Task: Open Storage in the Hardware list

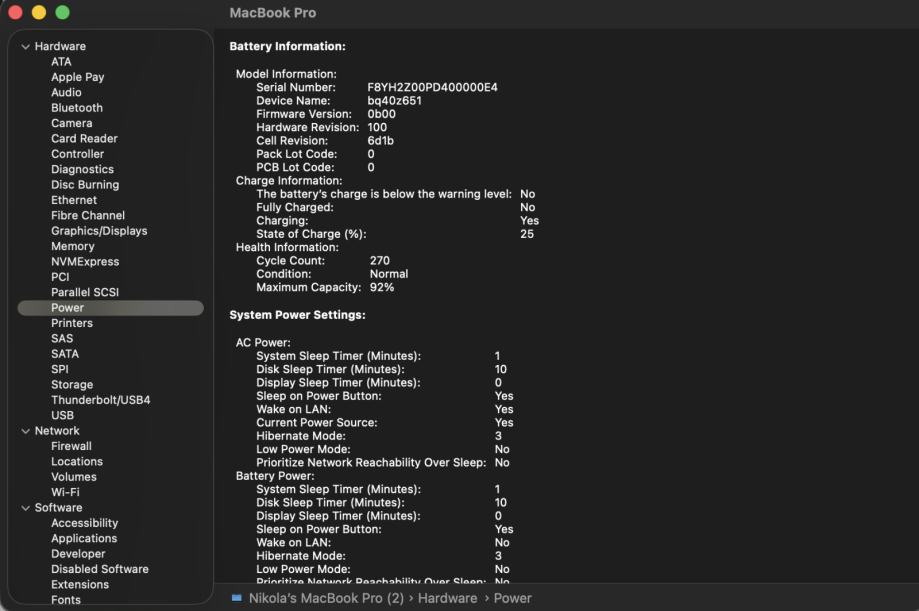Action: [x=72, y=385]
